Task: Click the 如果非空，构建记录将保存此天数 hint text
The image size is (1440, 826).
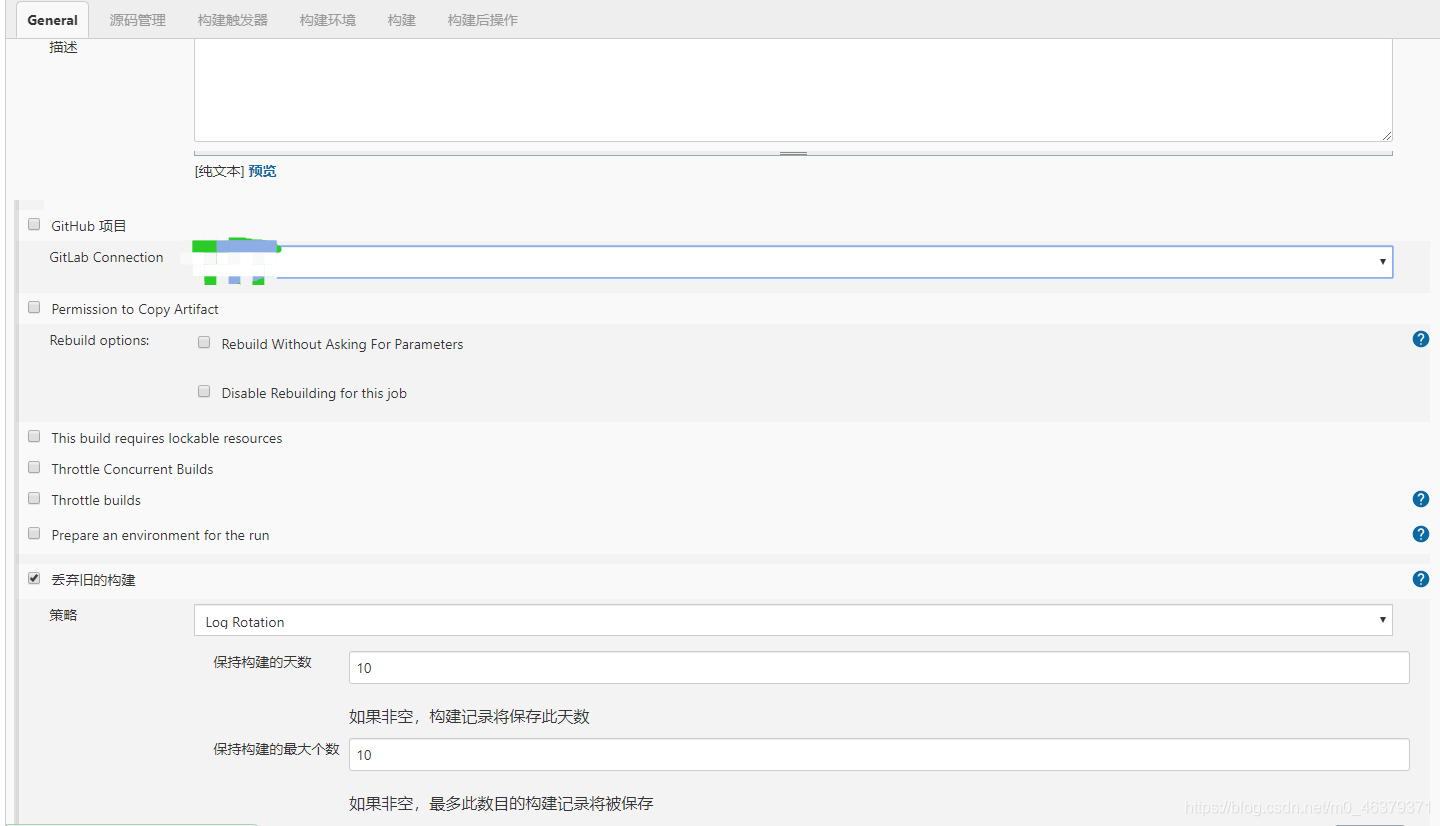Action: point(469,717)
